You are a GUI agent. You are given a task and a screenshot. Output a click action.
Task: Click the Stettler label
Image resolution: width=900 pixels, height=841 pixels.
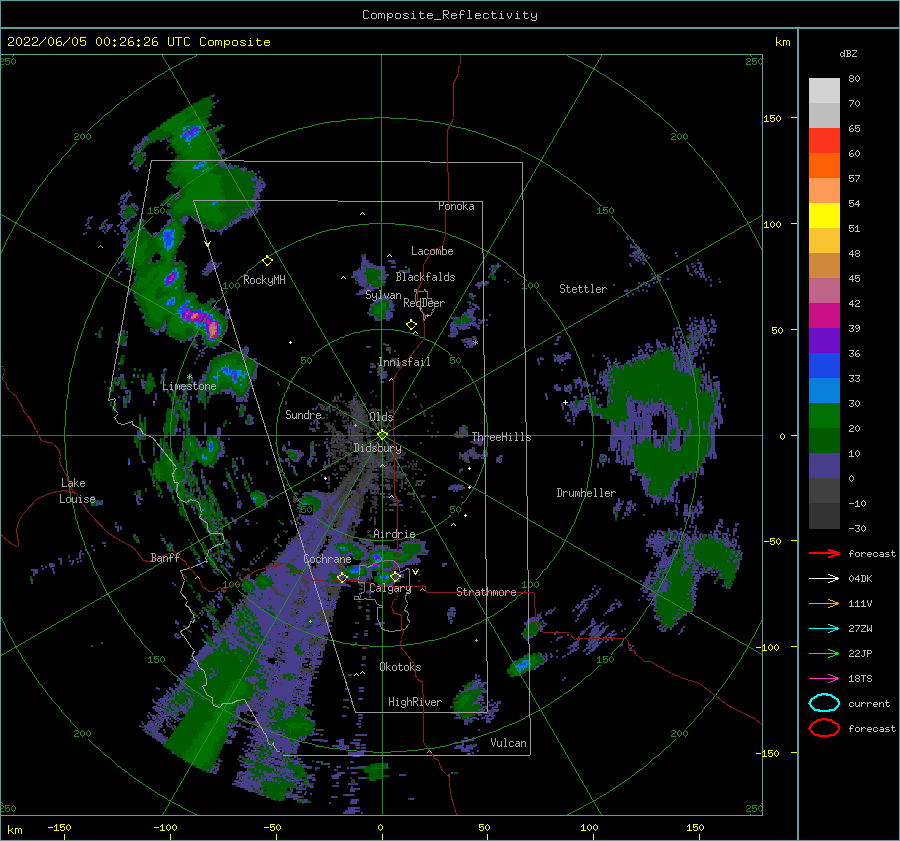583,289
